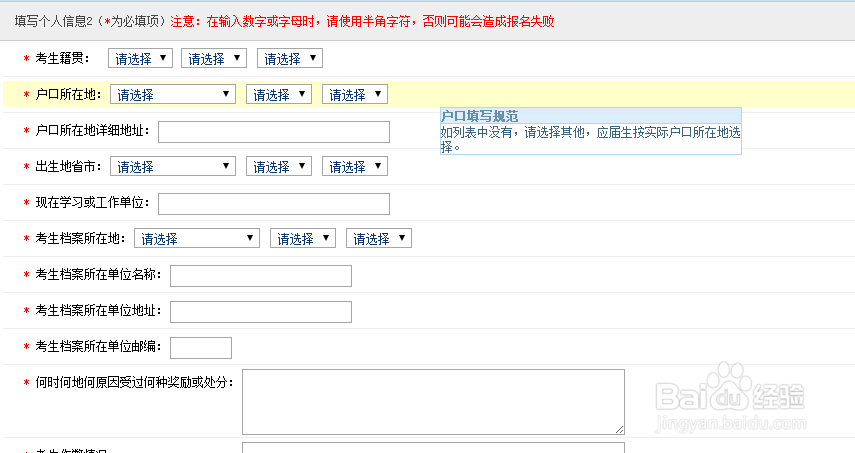Open the wide 户口所在地 province dropdown
This screenshot has width=855, height=453.
point(173,94)
